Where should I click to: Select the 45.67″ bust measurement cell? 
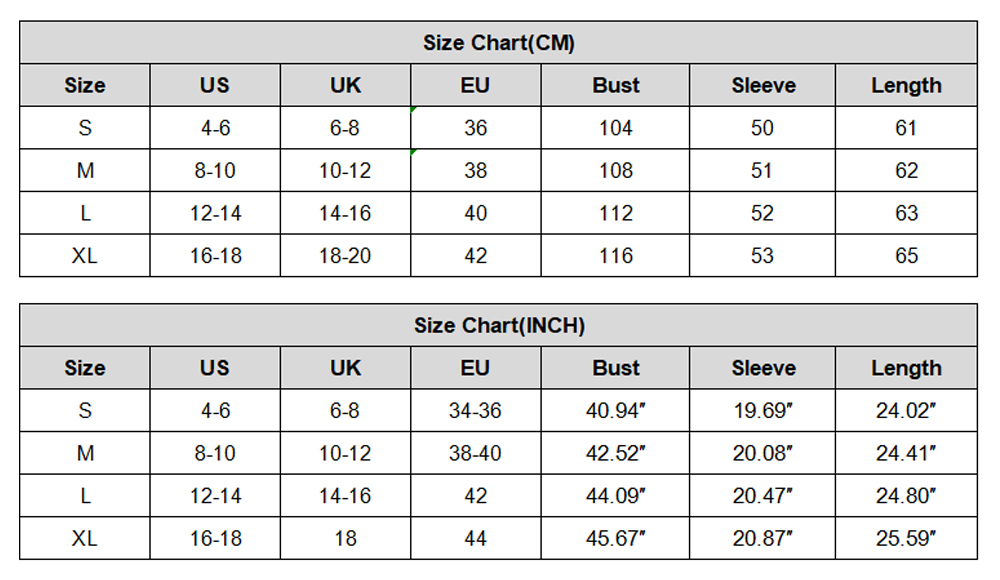point(615,539)
